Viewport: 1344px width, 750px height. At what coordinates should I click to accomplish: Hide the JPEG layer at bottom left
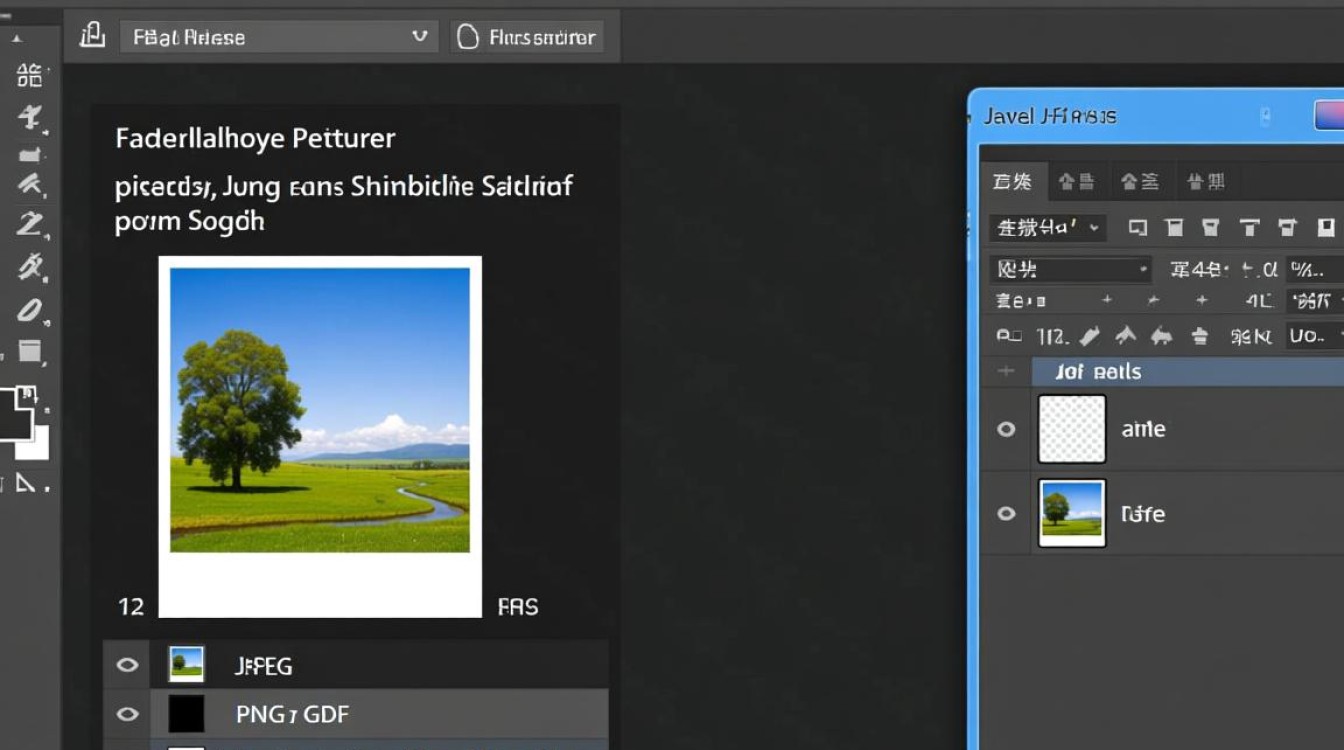(x=127, y=664)
